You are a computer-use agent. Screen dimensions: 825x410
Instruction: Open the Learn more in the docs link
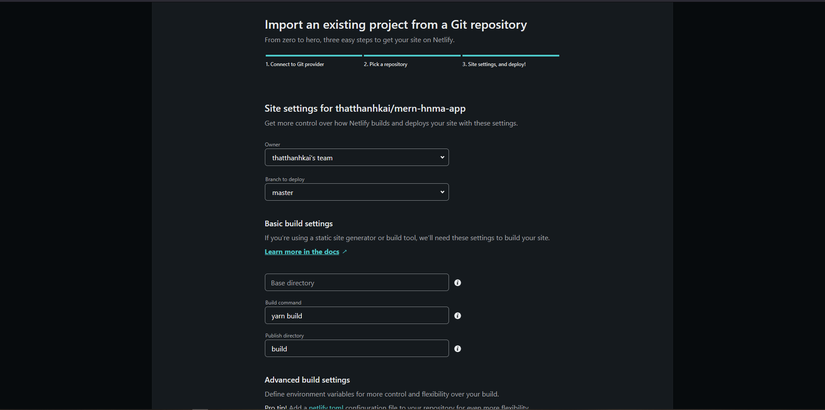[302, 252]
